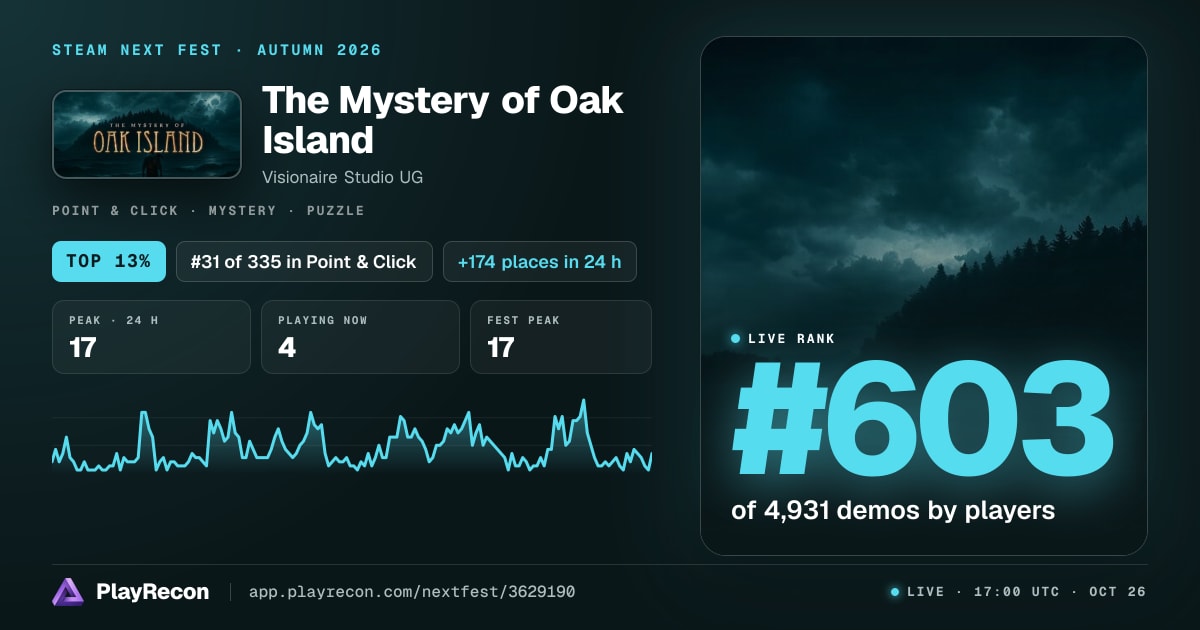
Task: Click the Visionaire Studio UG developer name
Action: tap(342, 177)
